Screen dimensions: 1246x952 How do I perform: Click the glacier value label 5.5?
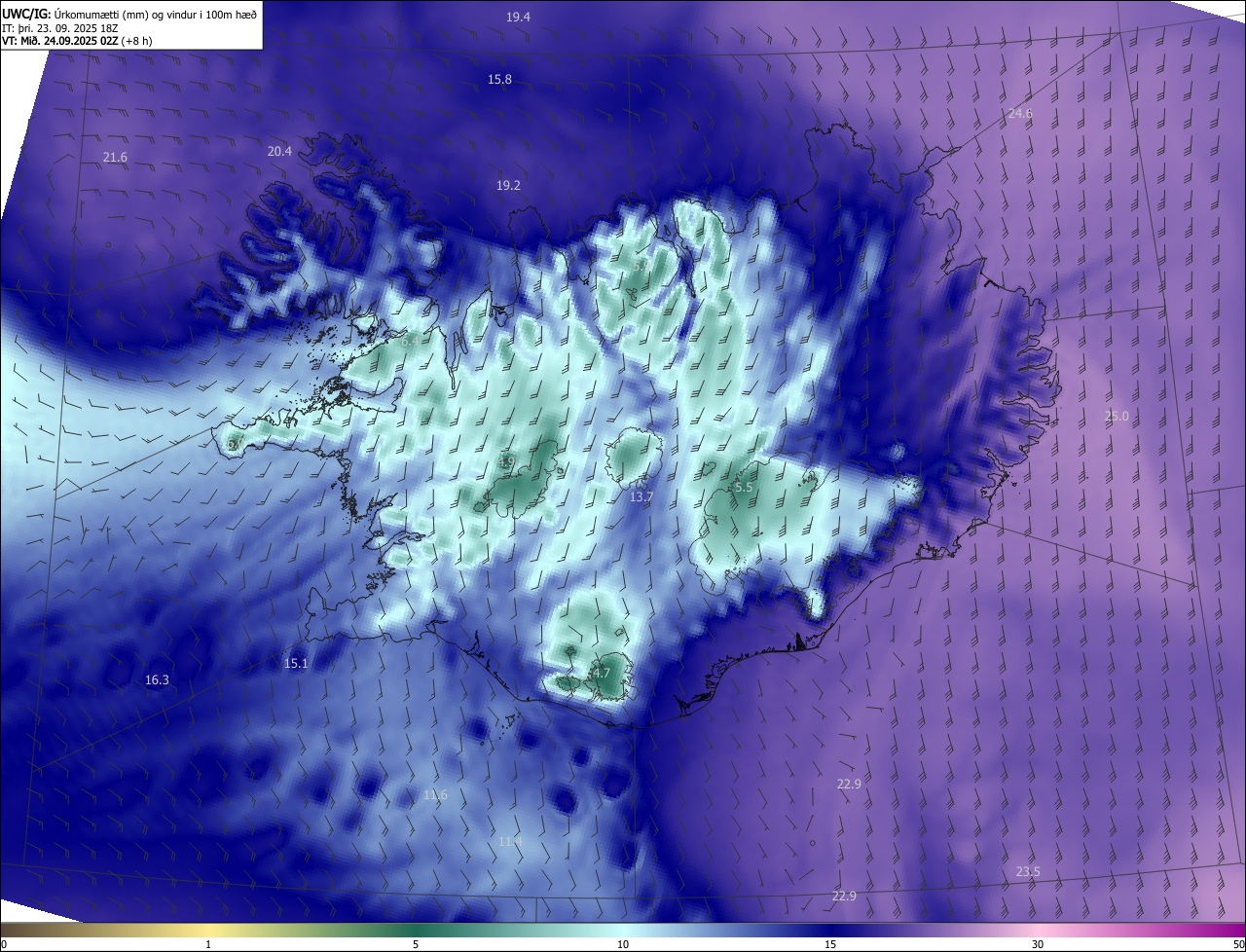[744, 487]
